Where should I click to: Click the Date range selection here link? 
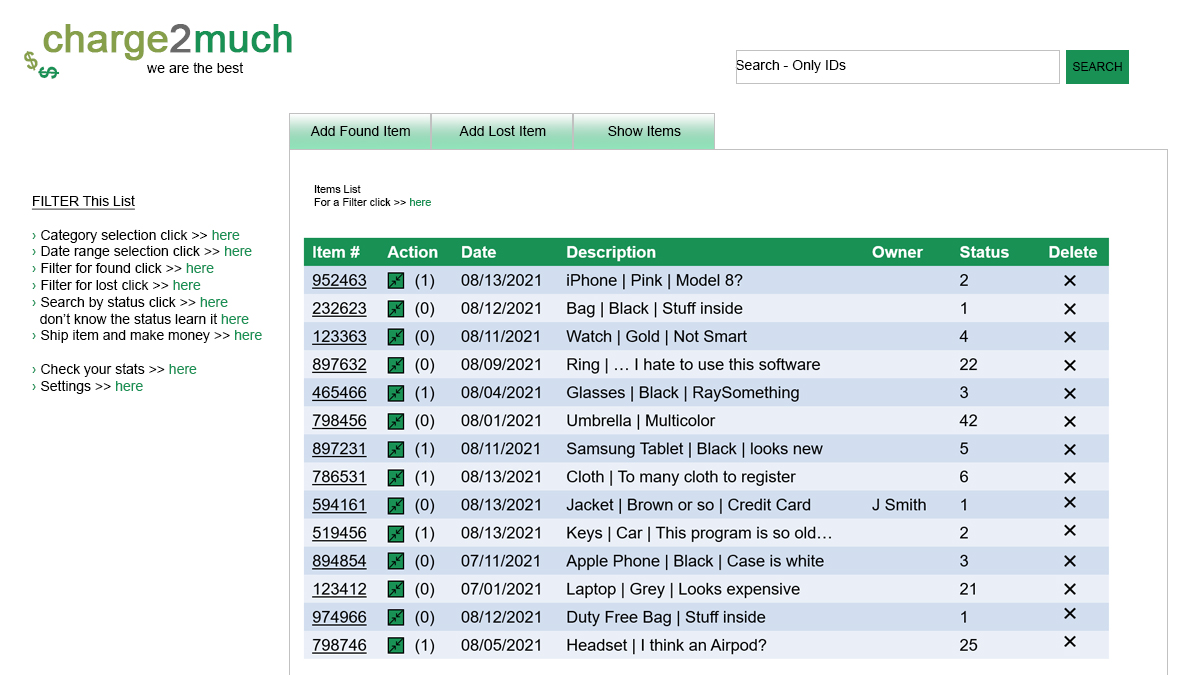(x=237, y=251)
